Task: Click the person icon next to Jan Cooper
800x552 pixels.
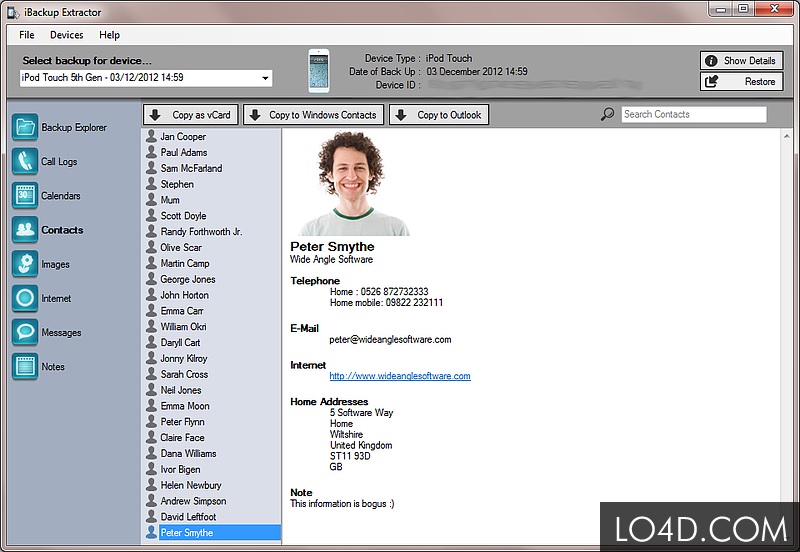Action: (x=151, y=136)
